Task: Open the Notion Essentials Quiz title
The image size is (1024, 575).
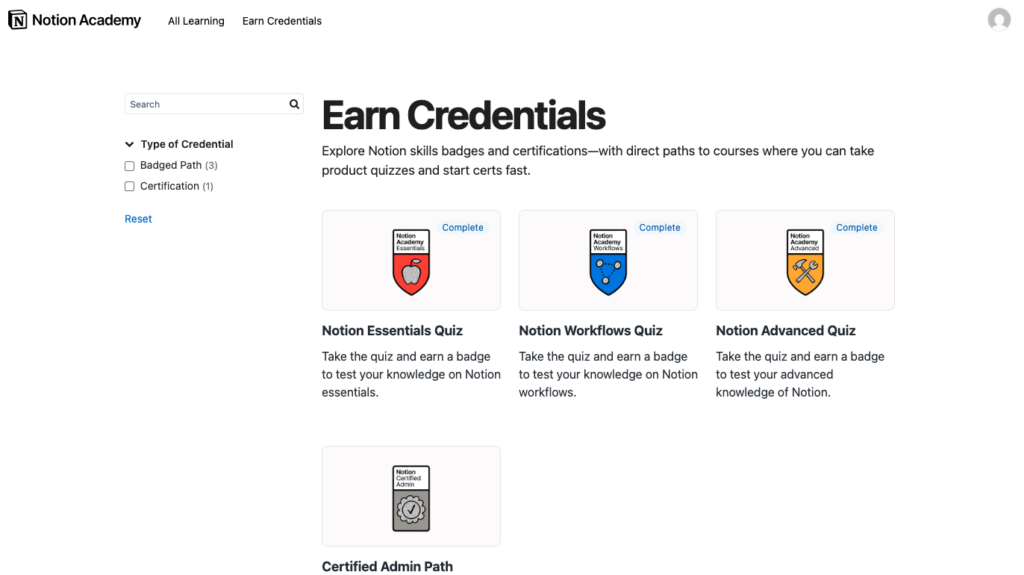Action: tap(392, 331)
